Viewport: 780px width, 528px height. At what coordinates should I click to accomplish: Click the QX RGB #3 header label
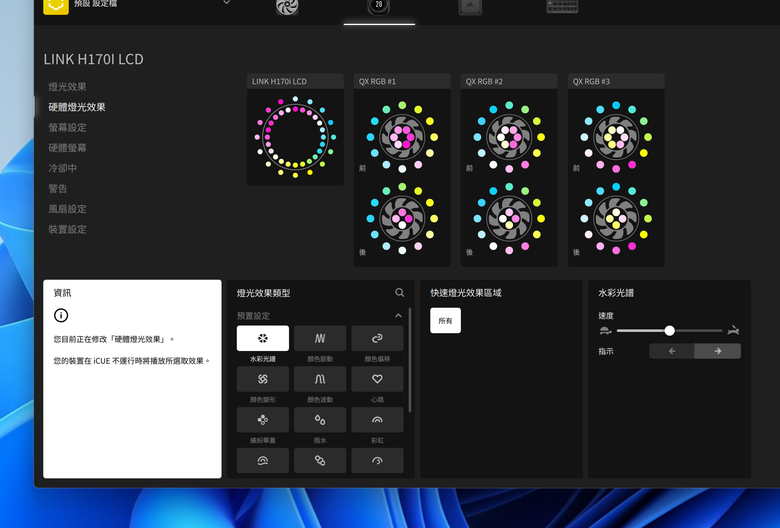pyautogui.click(x=591, y=81)
